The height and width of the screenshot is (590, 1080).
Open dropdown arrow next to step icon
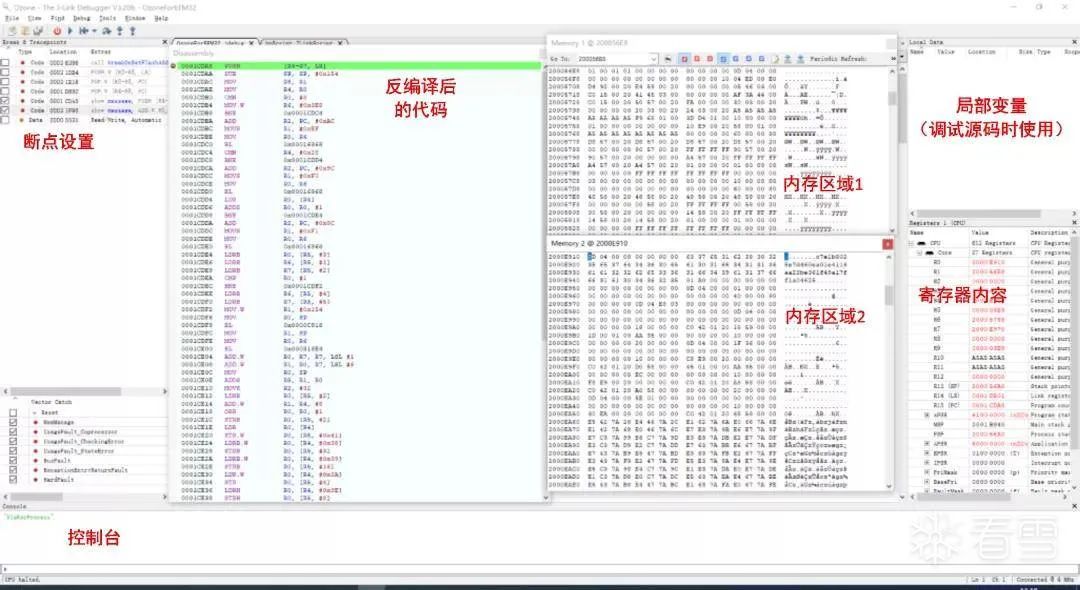(94, 30)
